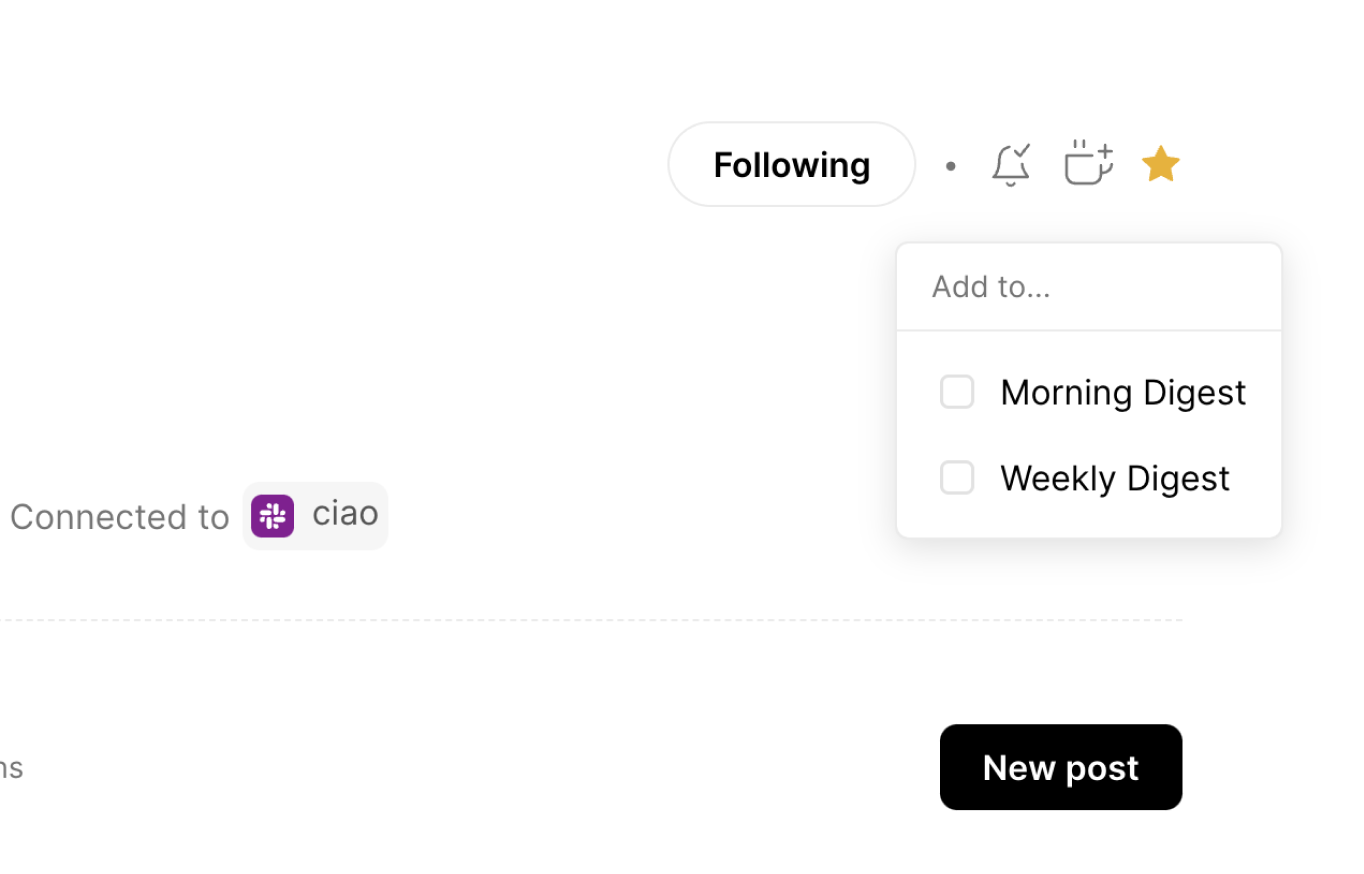
Task: Toggle the gold star favorite icon
Action: [1161, 164]
